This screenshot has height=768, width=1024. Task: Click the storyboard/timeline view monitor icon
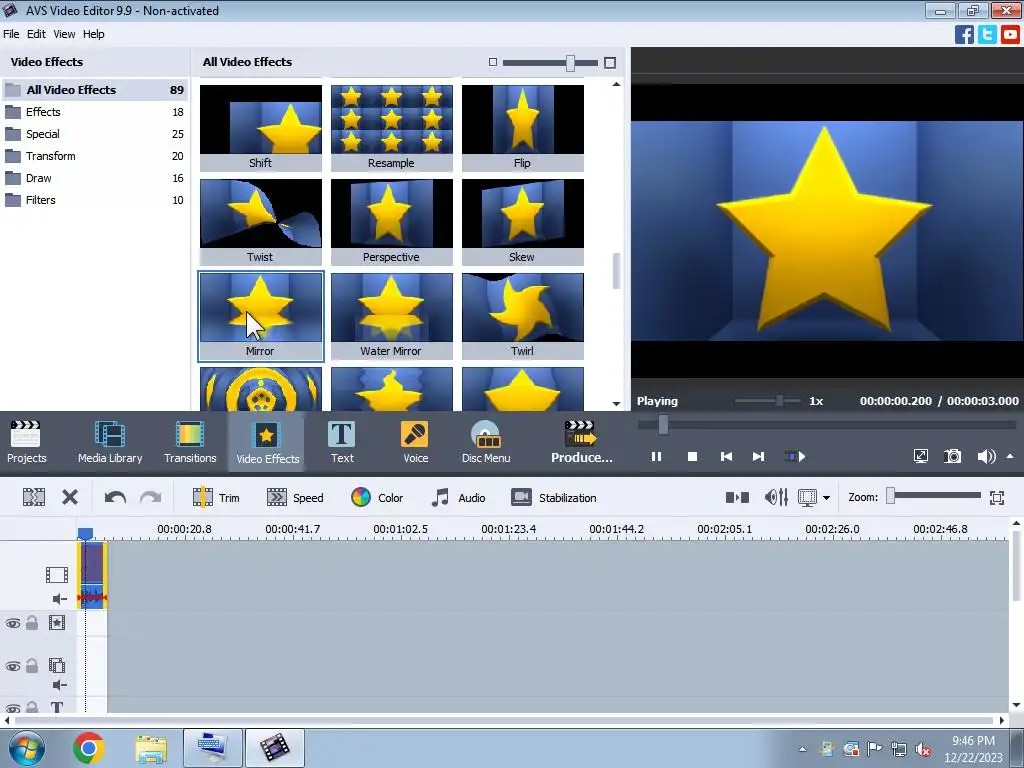807,498
